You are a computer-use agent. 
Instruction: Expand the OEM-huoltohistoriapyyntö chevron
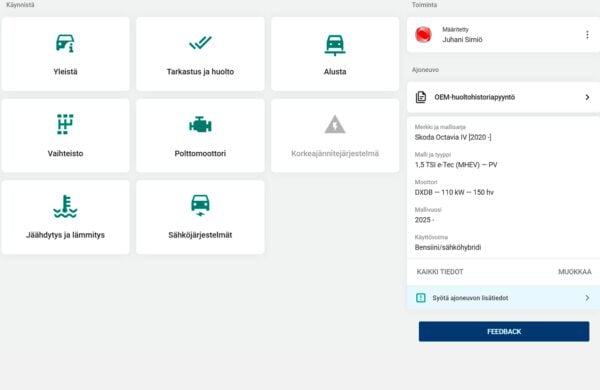point(587,97)
